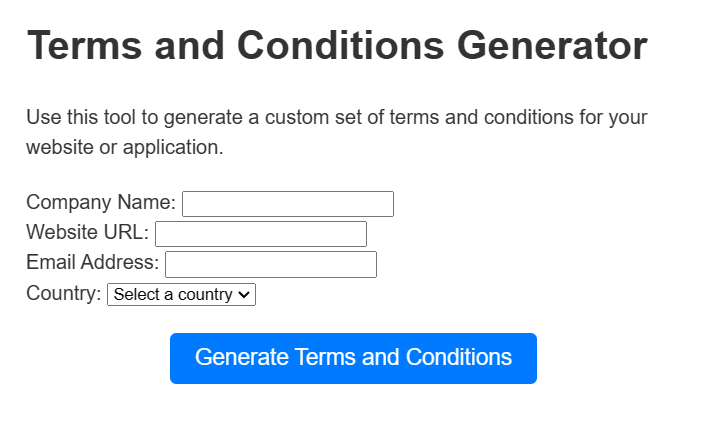
Task: Click the country dropdown chevron arrow
Action: 246,295
